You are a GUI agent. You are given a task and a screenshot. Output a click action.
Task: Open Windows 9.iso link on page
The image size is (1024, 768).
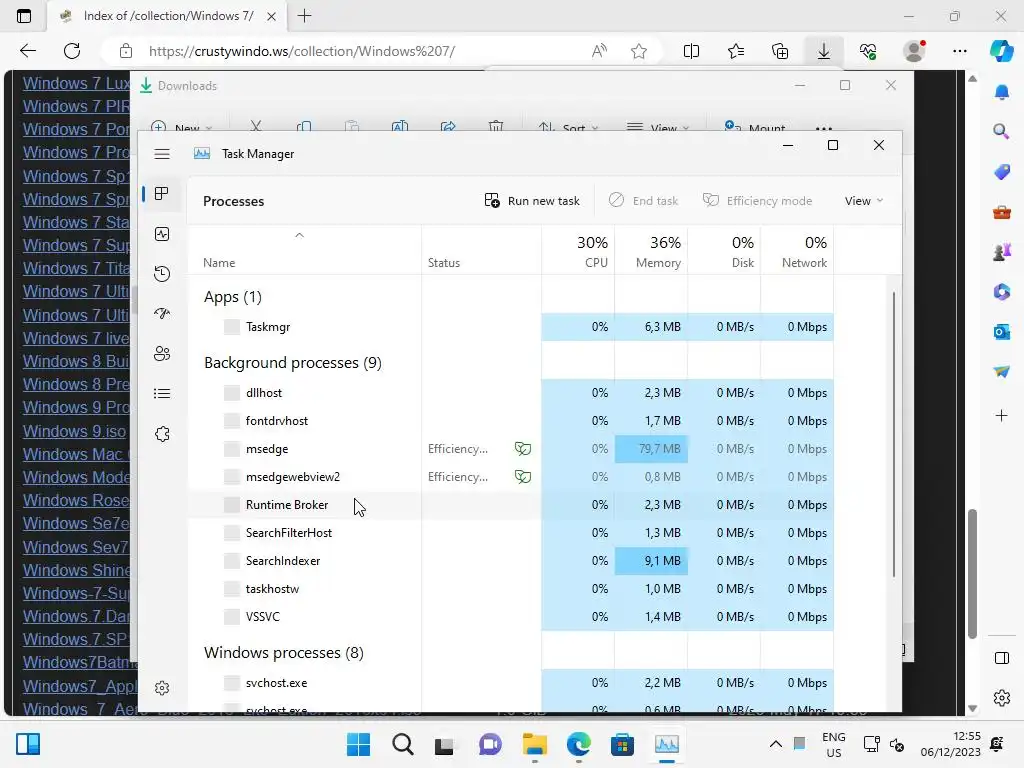tap(74, 431)
